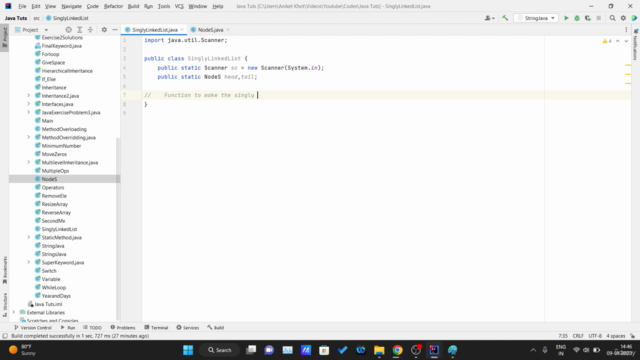Click the warnings indicator in editor
Viewport: 640px width, 360px height.
(607, 41)
